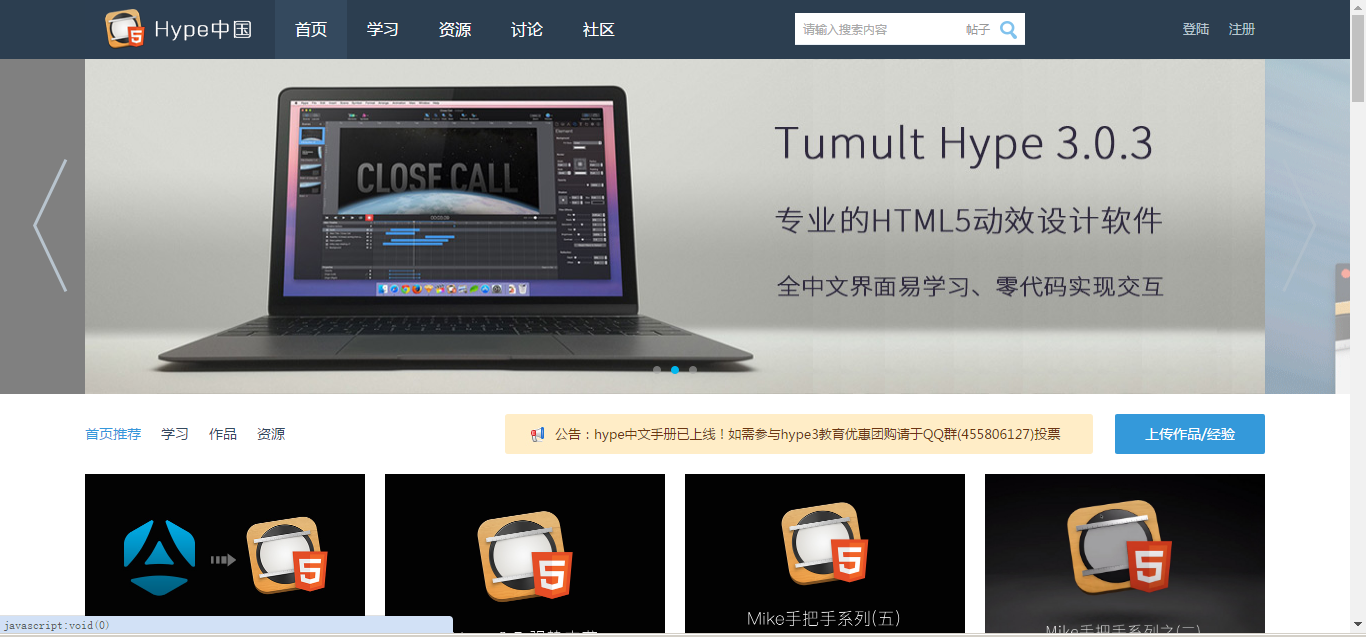Select the second carousel dot
Image resolution: width=1366 pixels, height=637 pixels.
coord(675,370)
